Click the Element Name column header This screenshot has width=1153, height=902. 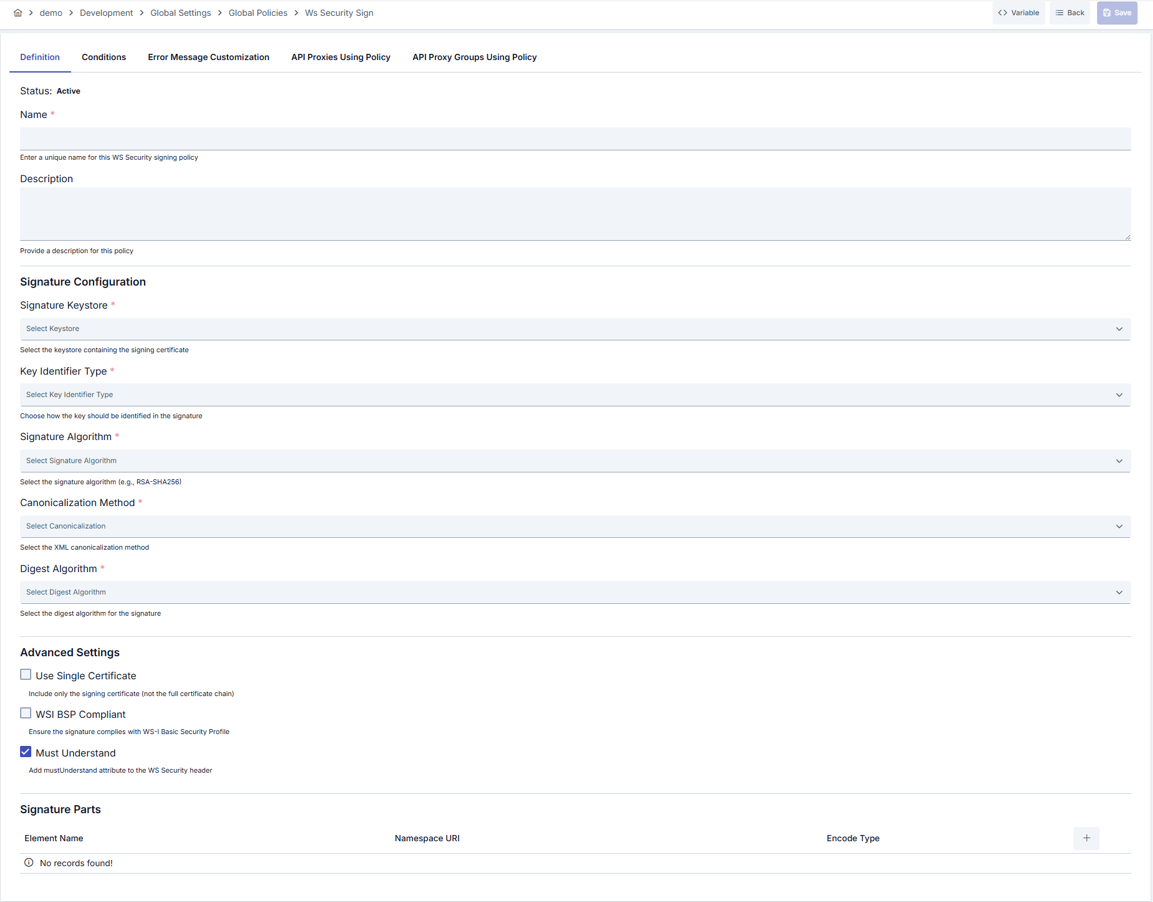(54, 838)
